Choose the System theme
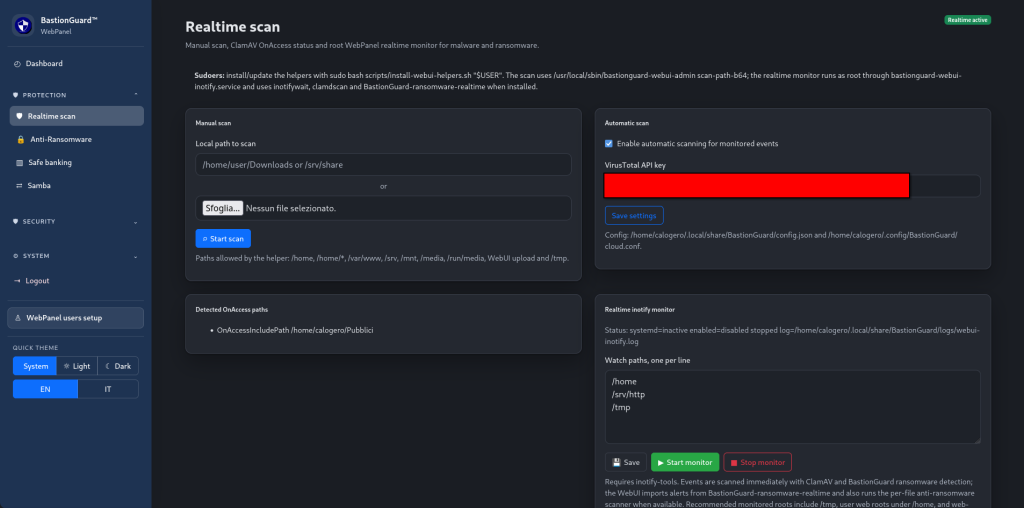 (x=35, y=366)
